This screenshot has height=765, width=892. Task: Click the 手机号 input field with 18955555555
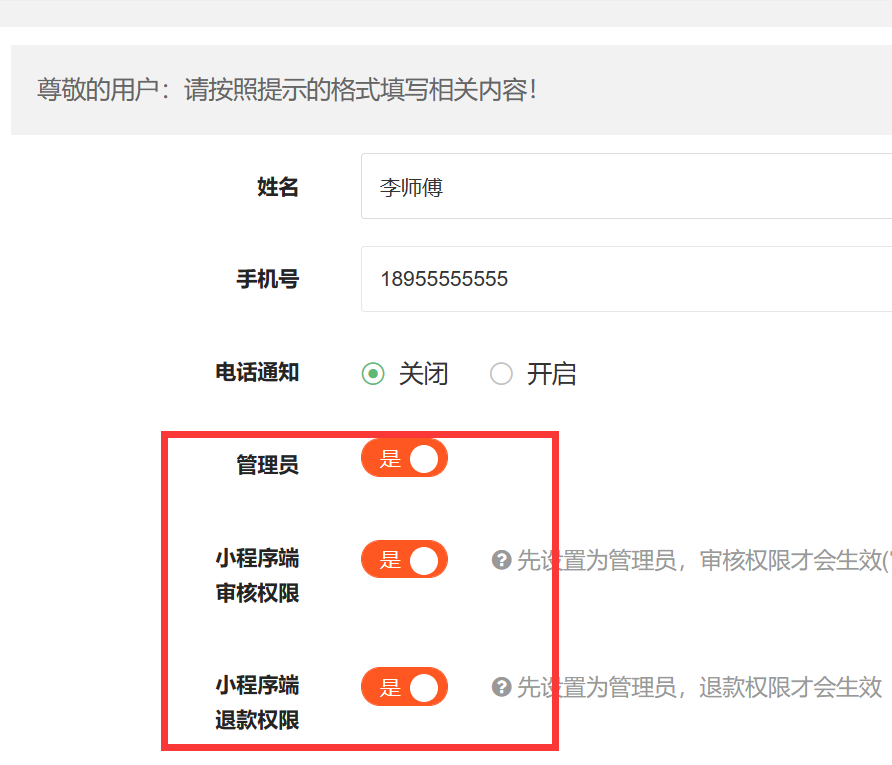pos(626,279)
